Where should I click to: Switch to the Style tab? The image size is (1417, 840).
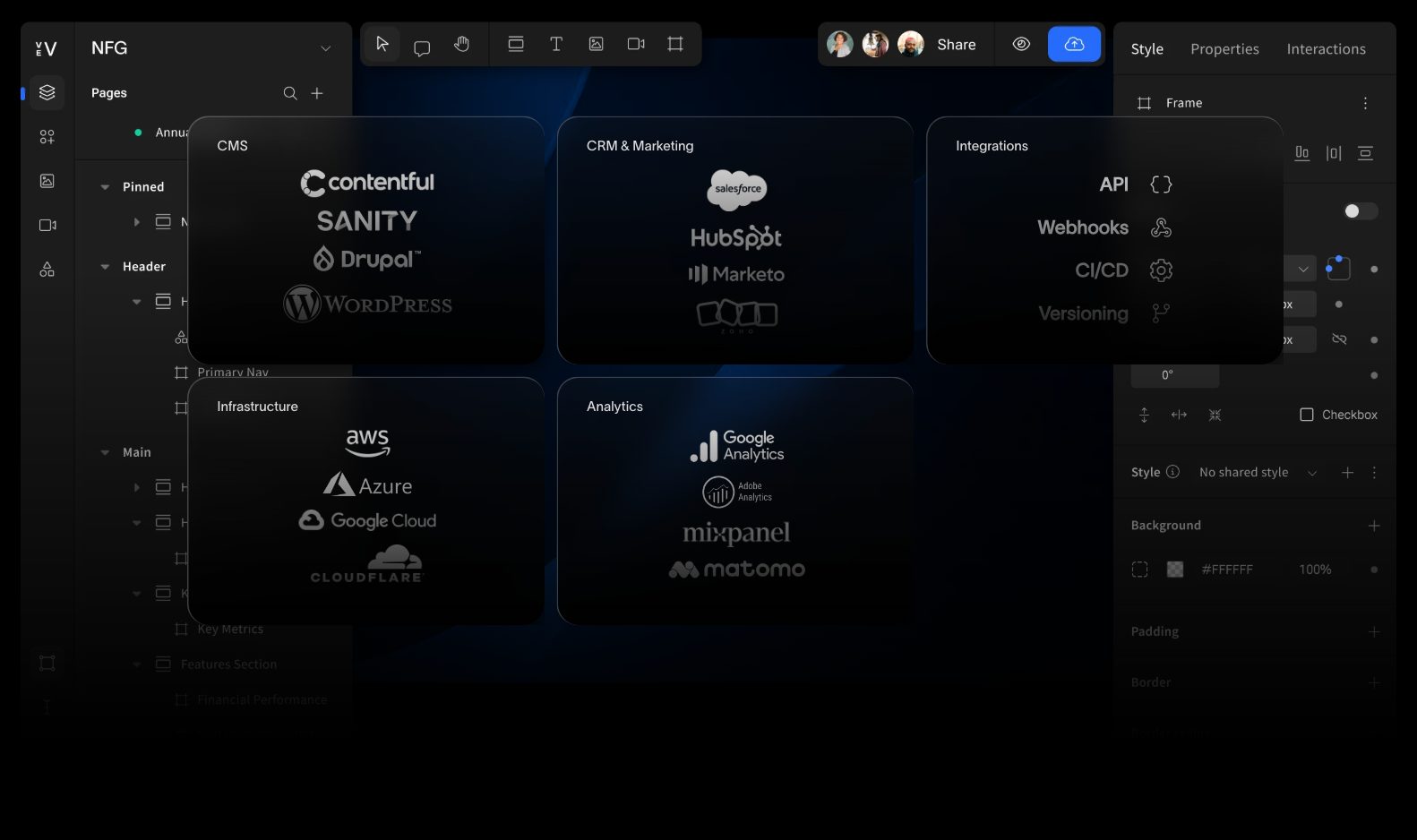click(1146, 49)
